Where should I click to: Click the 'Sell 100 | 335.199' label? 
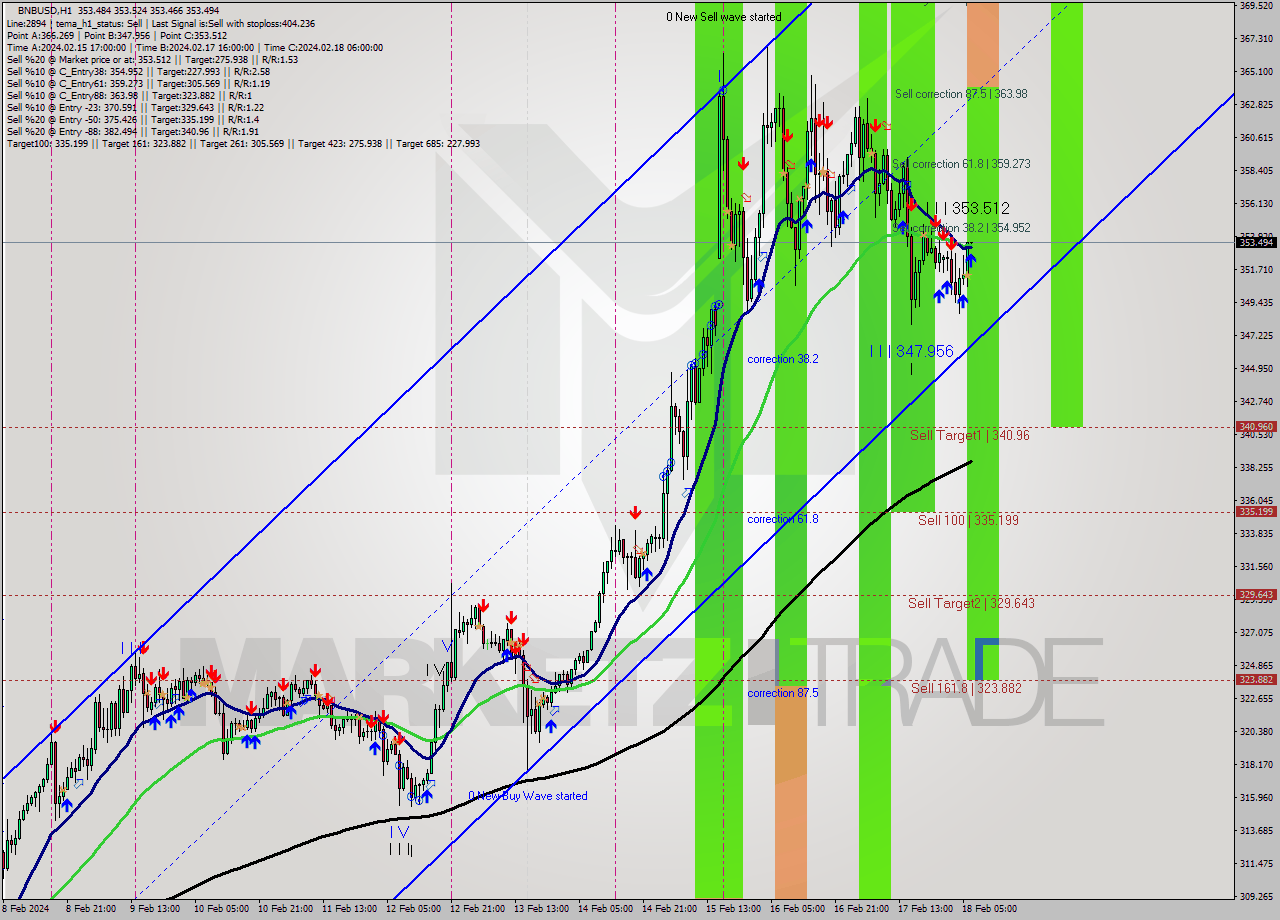click(968, 520)
